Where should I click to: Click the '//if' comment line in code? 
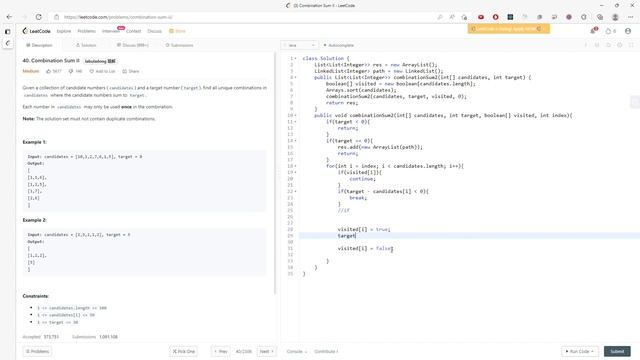click(x=344, y=210)
